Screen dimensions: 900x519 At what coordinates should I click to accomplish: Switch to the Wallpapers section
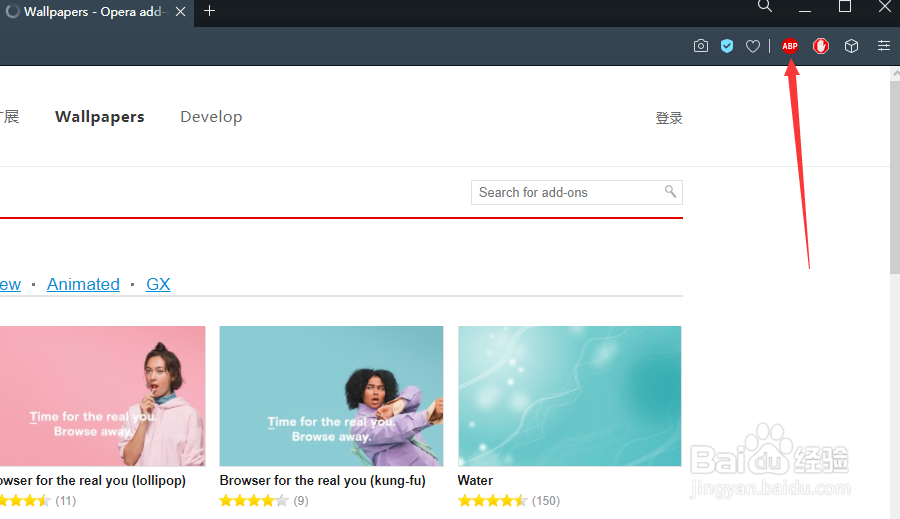coord(99,117)
